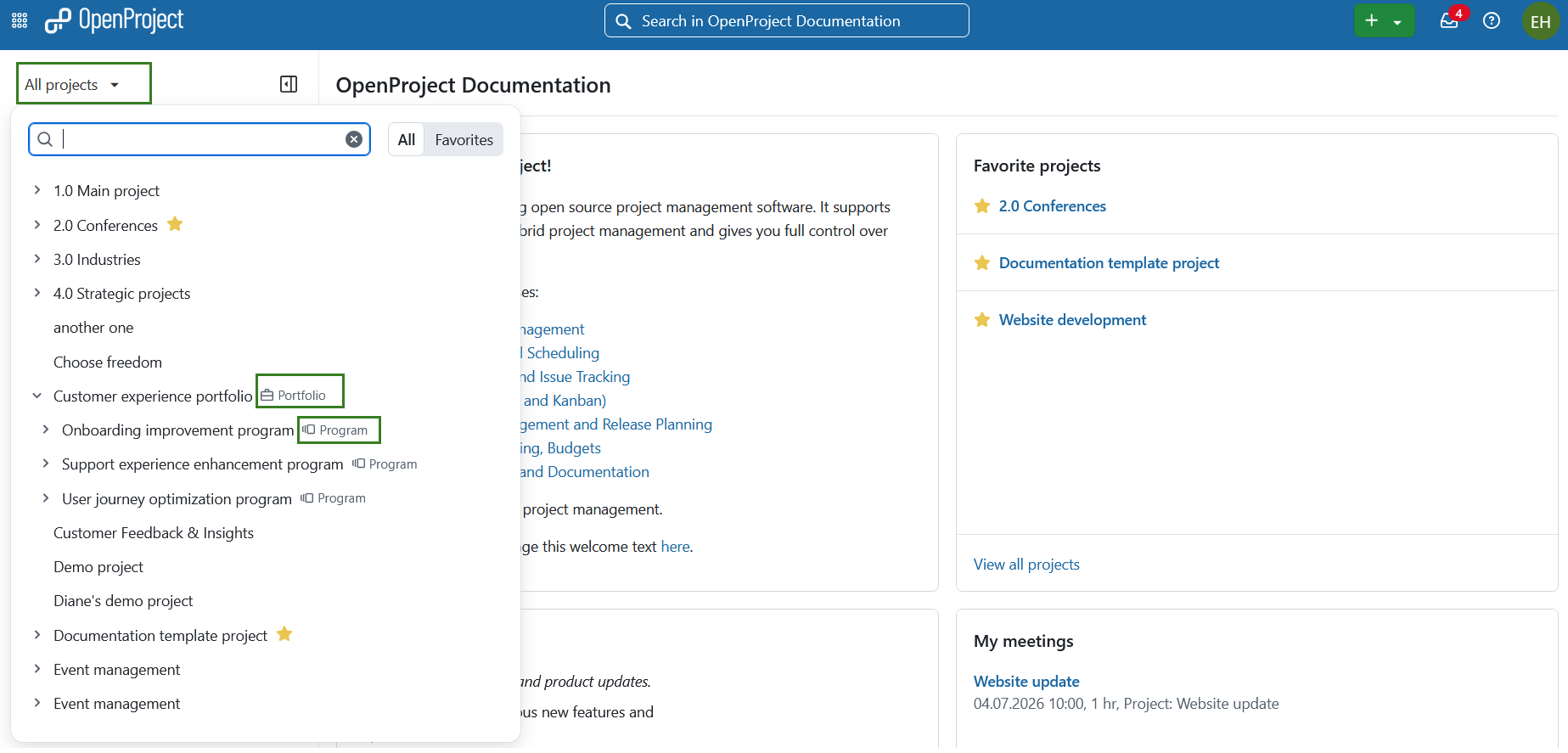This screenshot has height=753, width=1568.
Task: Open the green plus create dropdown
Action: click(x=1384, y=20)
